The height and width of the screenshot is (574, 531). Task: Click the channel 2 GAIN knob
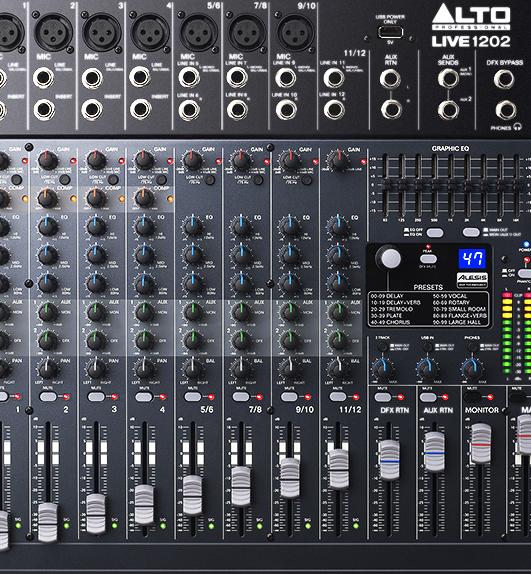(48, 160)
